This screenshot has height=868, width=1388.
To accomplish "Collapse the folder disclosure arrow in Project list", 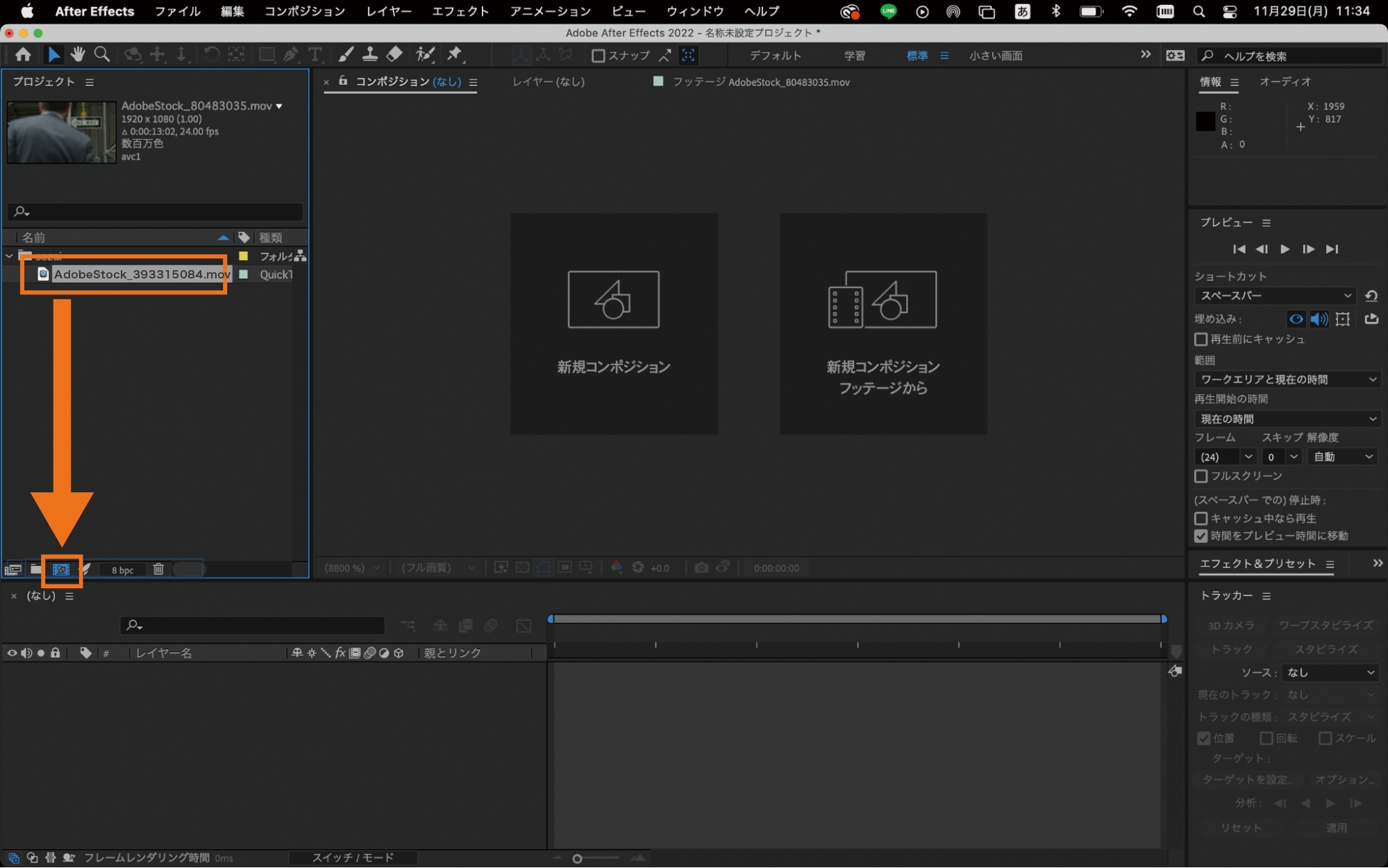I will (x=9, y=256).
